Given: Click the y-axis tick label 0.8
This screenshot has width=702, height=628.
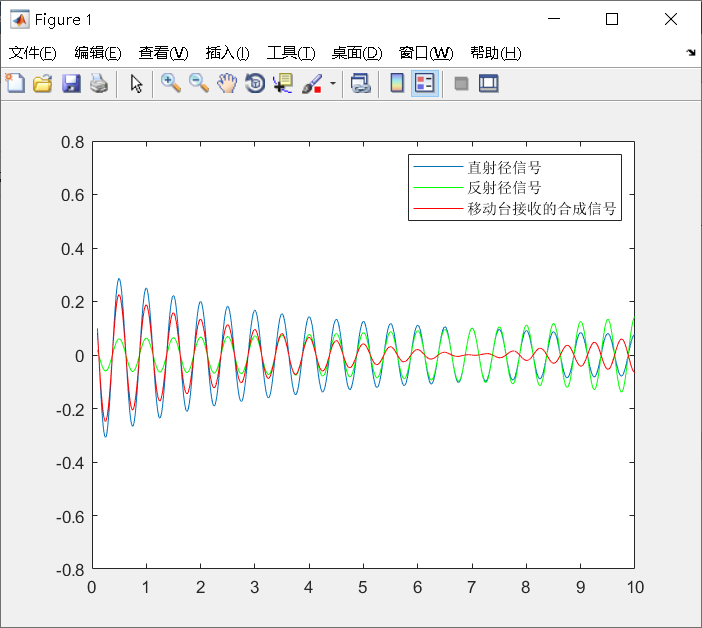Looking at the screenshot, I should [73, 142].
